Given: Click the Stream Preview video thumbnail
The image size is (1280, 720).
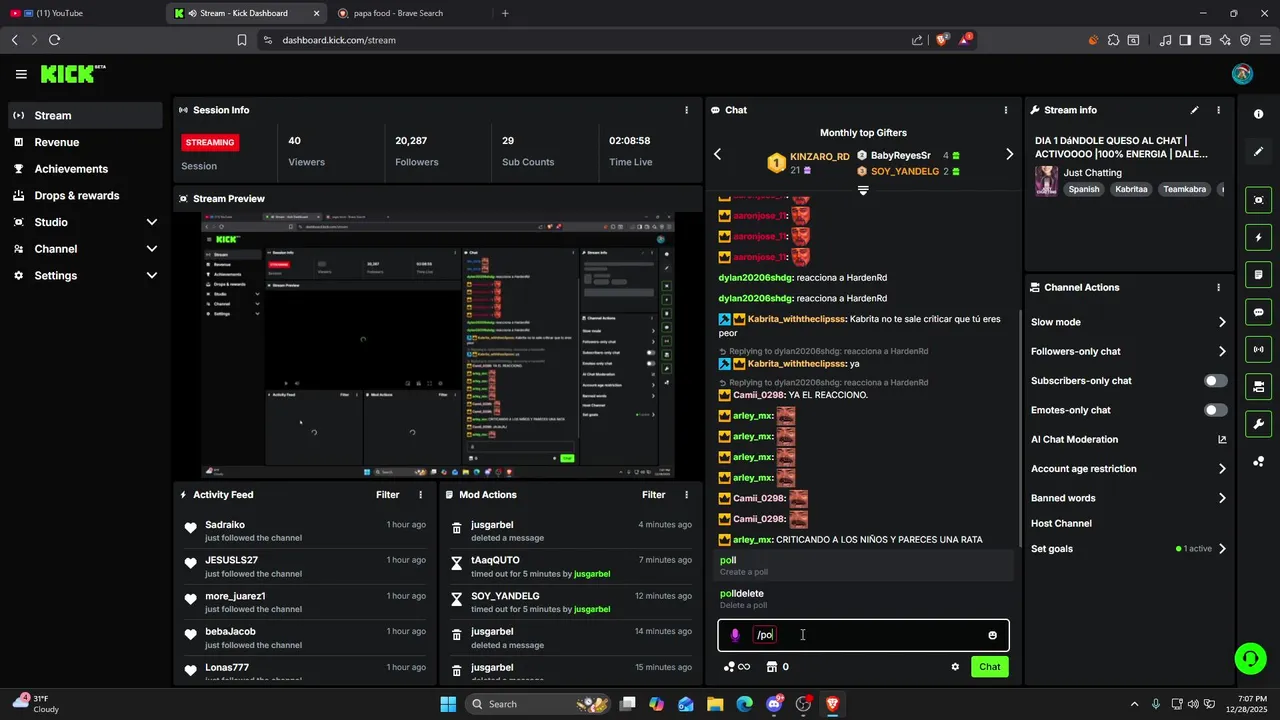Looking at the screenshot, I should click(438, 346).
